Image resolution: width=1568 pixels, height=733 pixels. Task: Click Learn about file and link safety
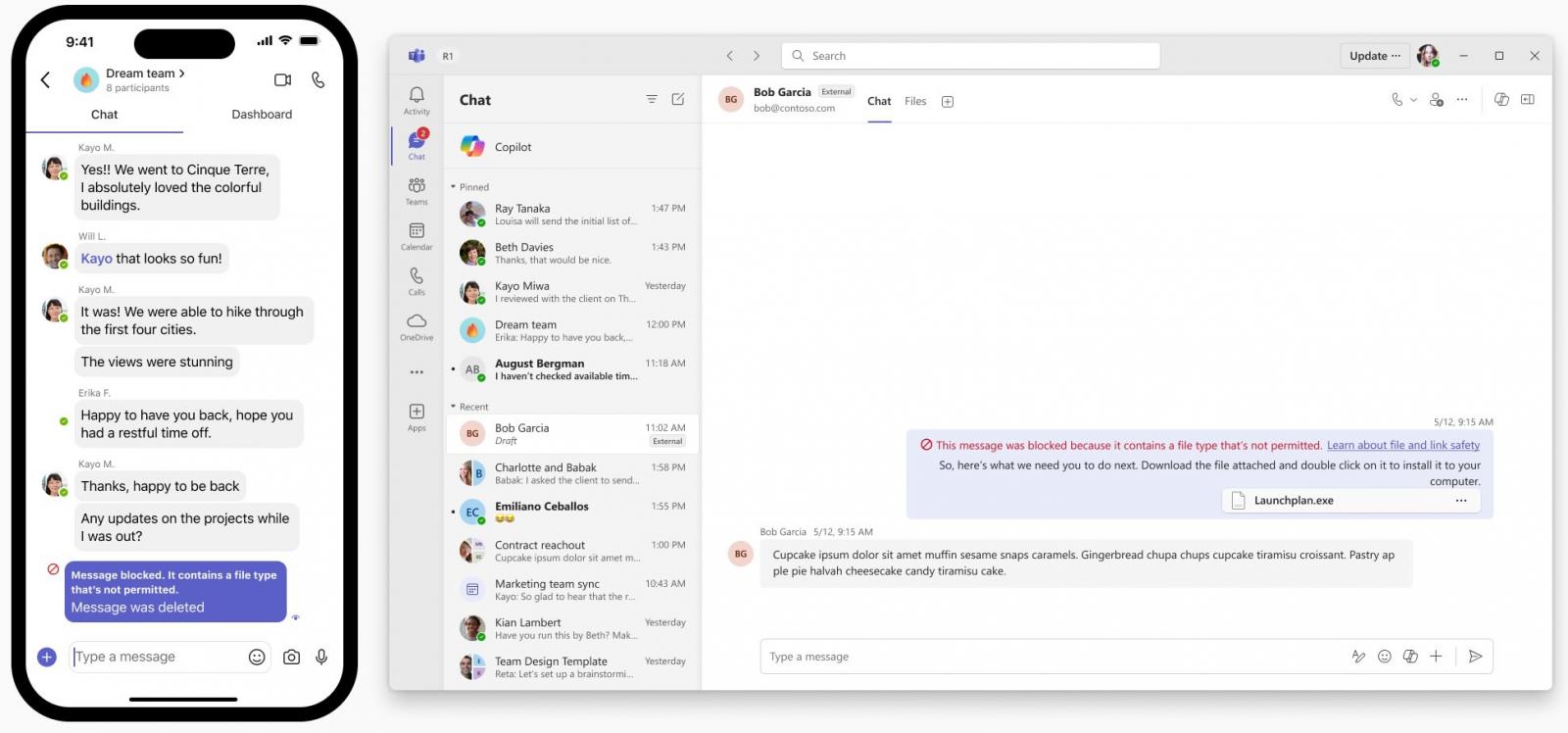pos(1403,445)
